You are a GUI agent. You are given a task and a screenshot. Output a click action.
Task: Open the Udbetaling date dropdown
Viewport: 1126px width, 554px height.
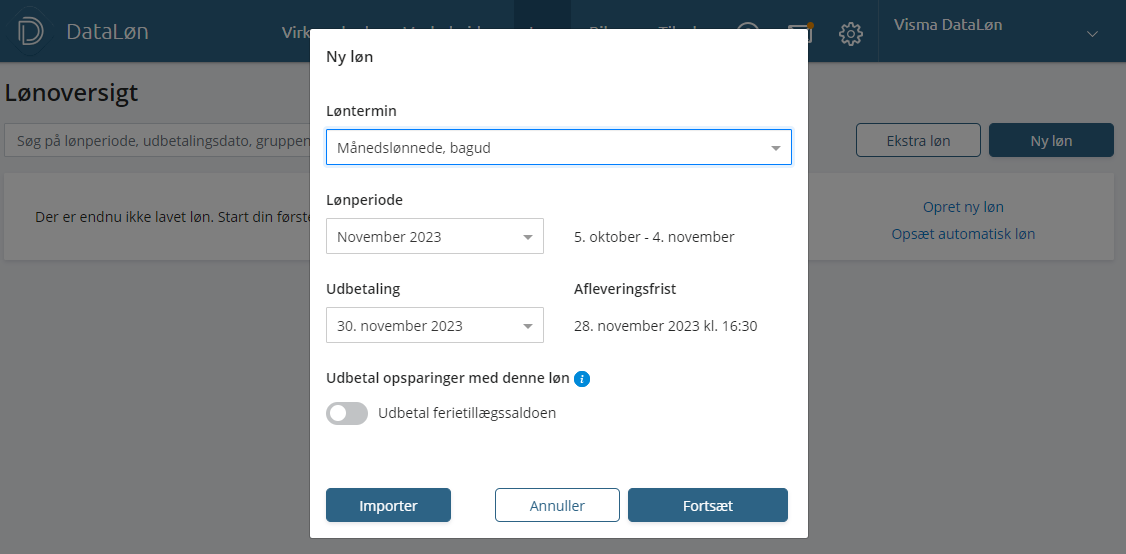434,325
